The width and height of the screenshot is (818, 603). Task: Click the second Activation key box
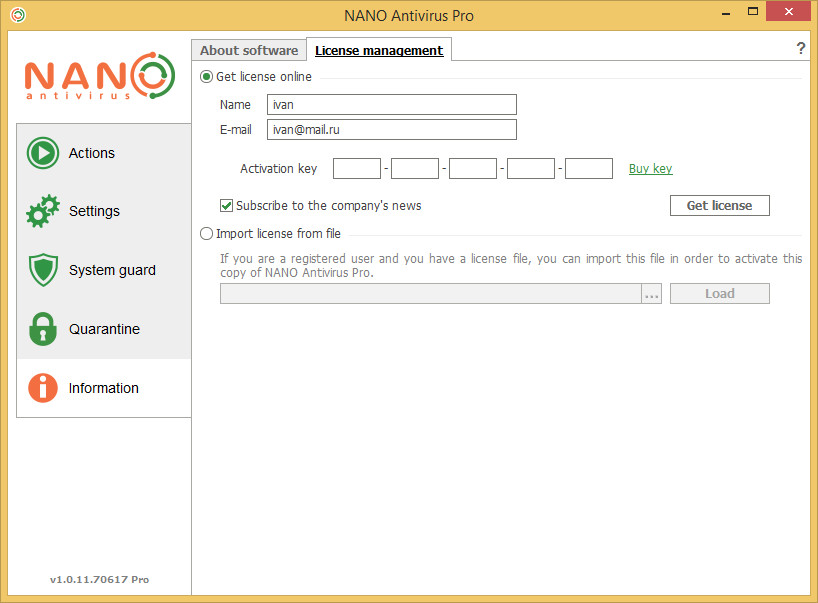click(415, 168)
